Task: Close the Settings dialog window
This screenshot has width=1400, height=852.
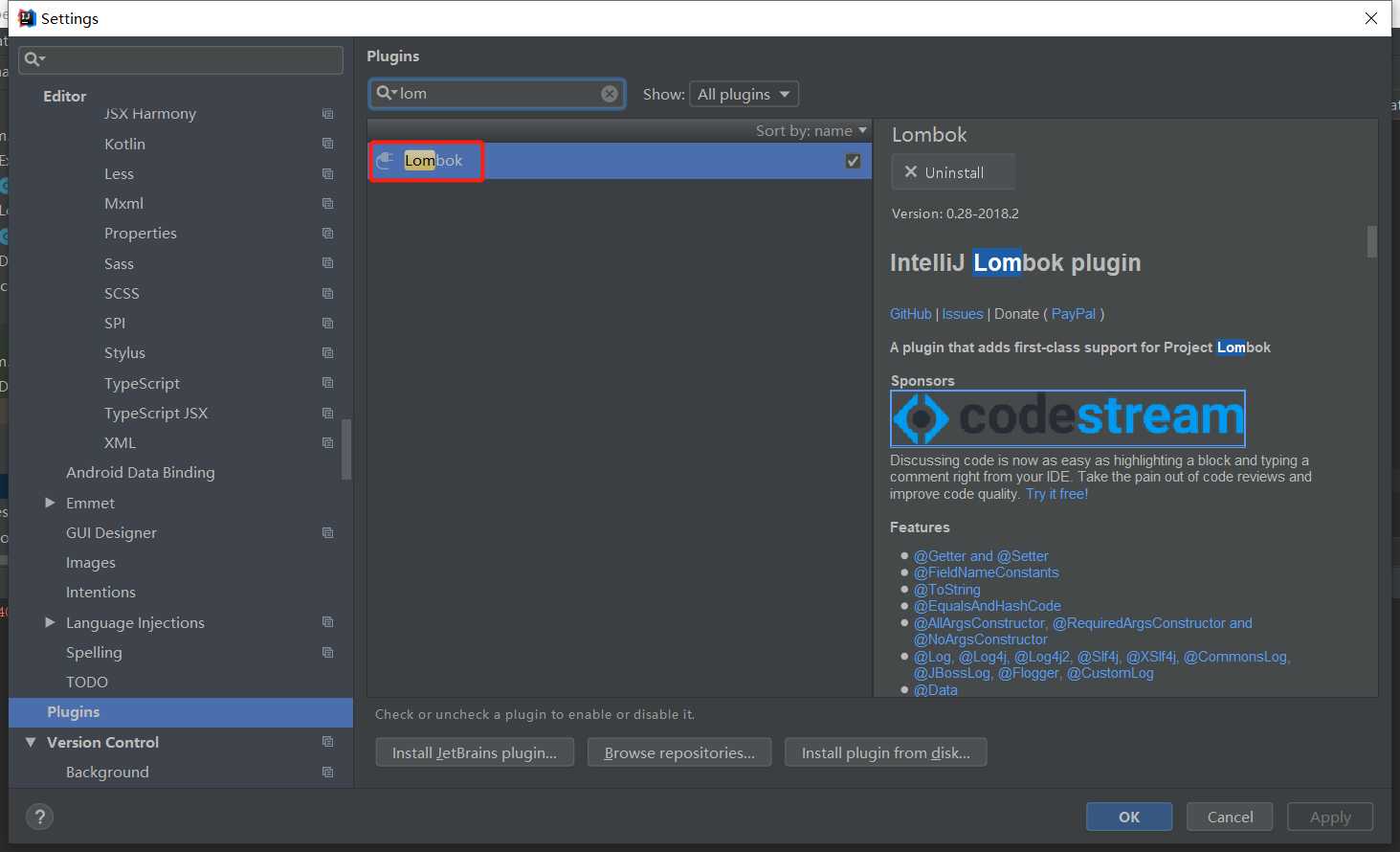Action: tap(1371, 18)
